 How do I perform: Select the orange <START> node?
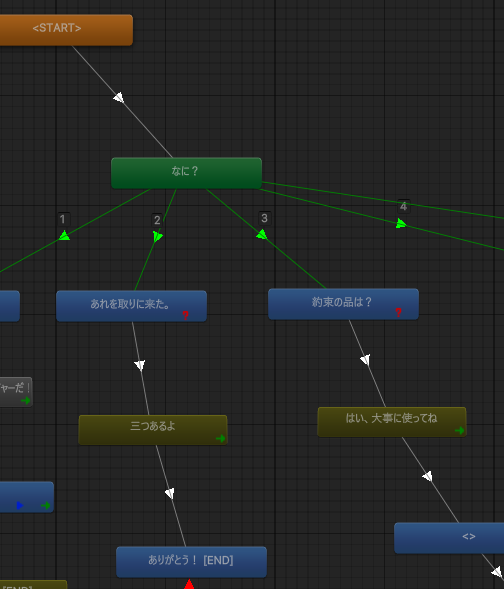[66, 30]
